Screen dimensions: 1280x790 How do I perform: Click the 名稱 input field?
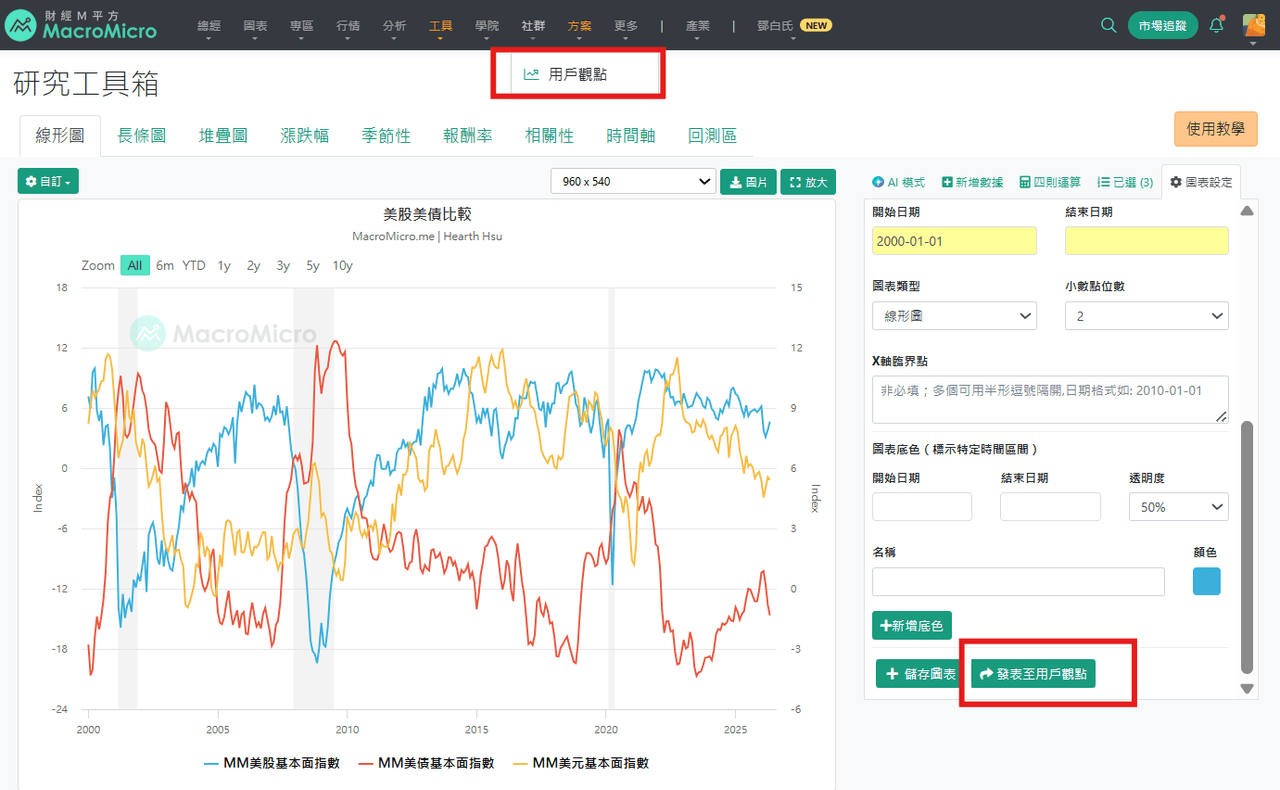pos(1018,581)
